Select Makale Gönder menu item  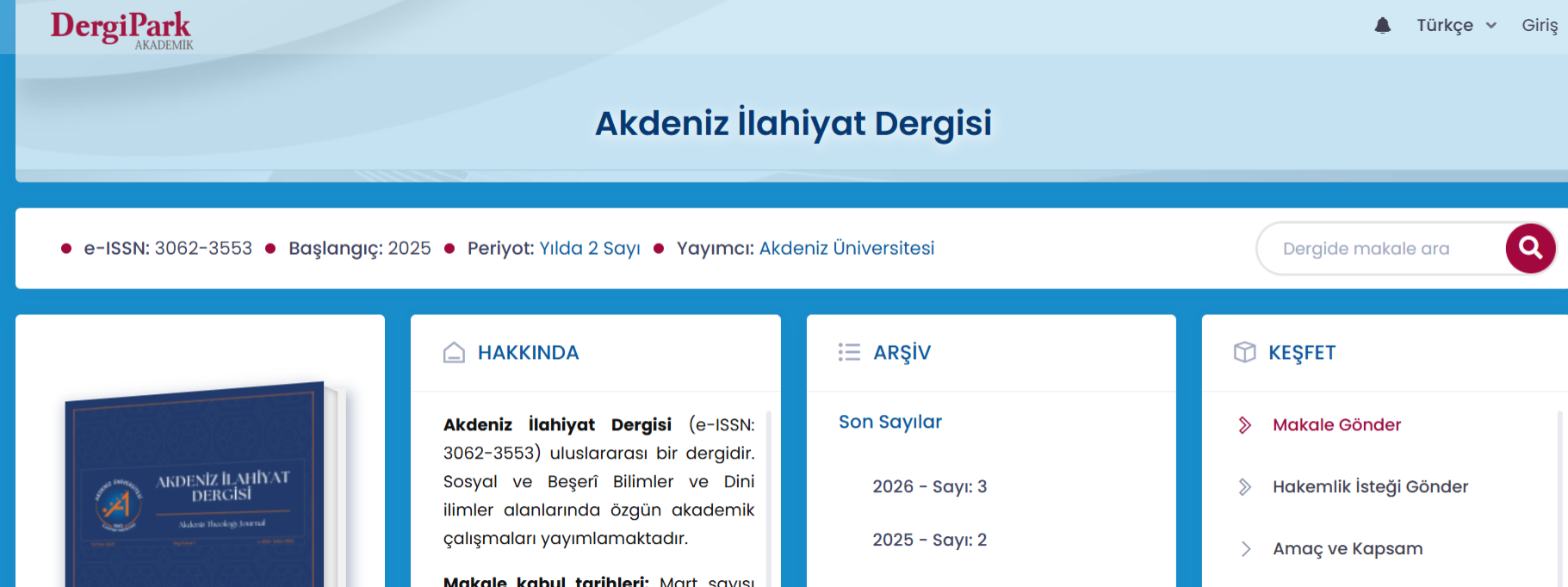tap(1336, 425)
